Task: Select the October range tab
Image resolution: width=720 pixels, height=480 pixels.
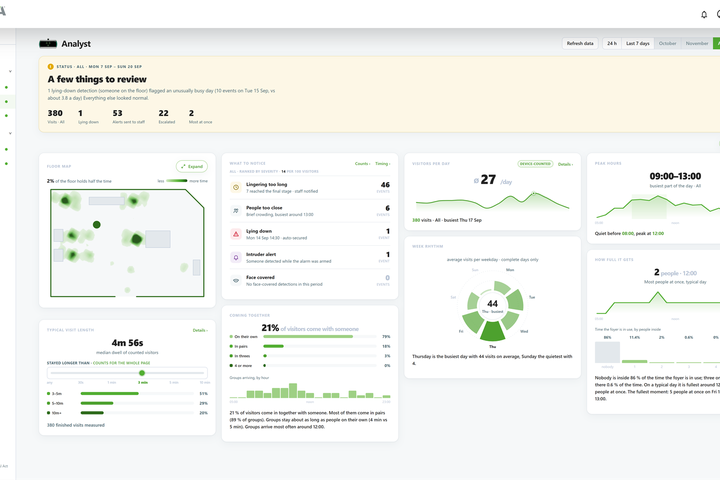Action: [x=668, y=43]
